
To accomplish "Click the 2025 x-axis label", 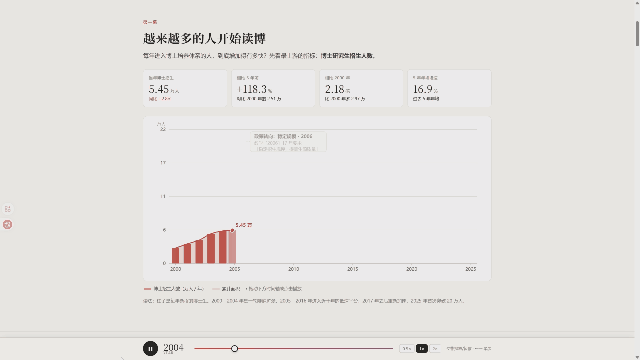I will click(x=471, y=269).
